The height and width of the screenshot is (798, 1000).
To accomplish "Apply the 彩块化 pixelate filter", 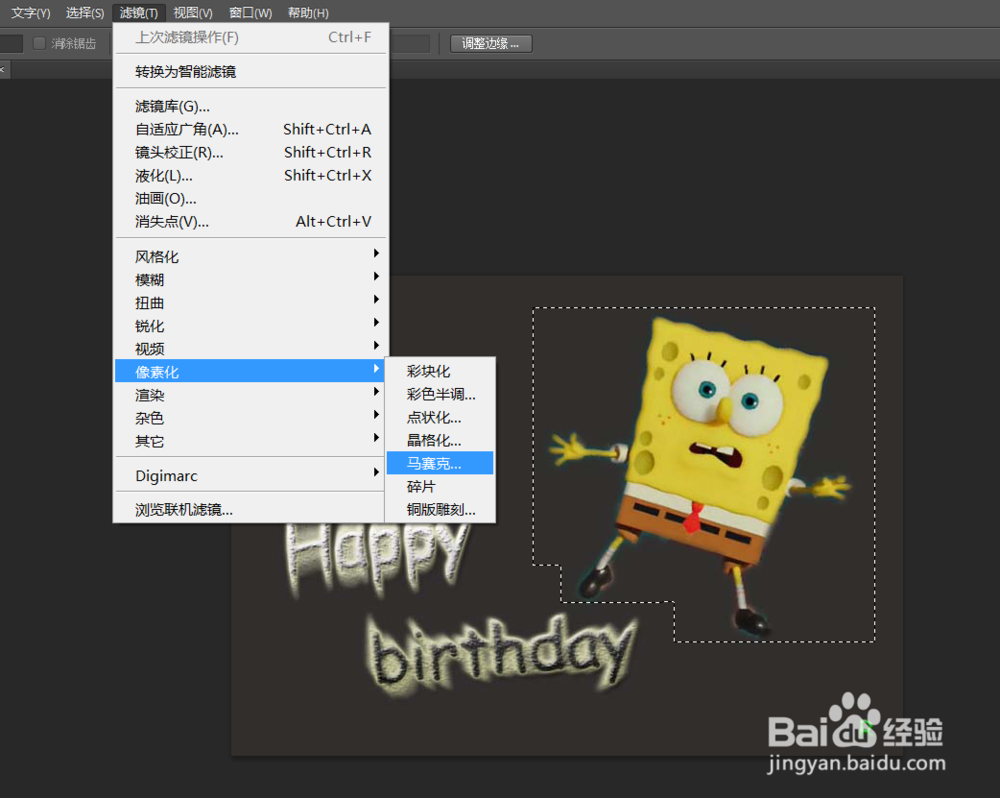I will click(440, 371).
